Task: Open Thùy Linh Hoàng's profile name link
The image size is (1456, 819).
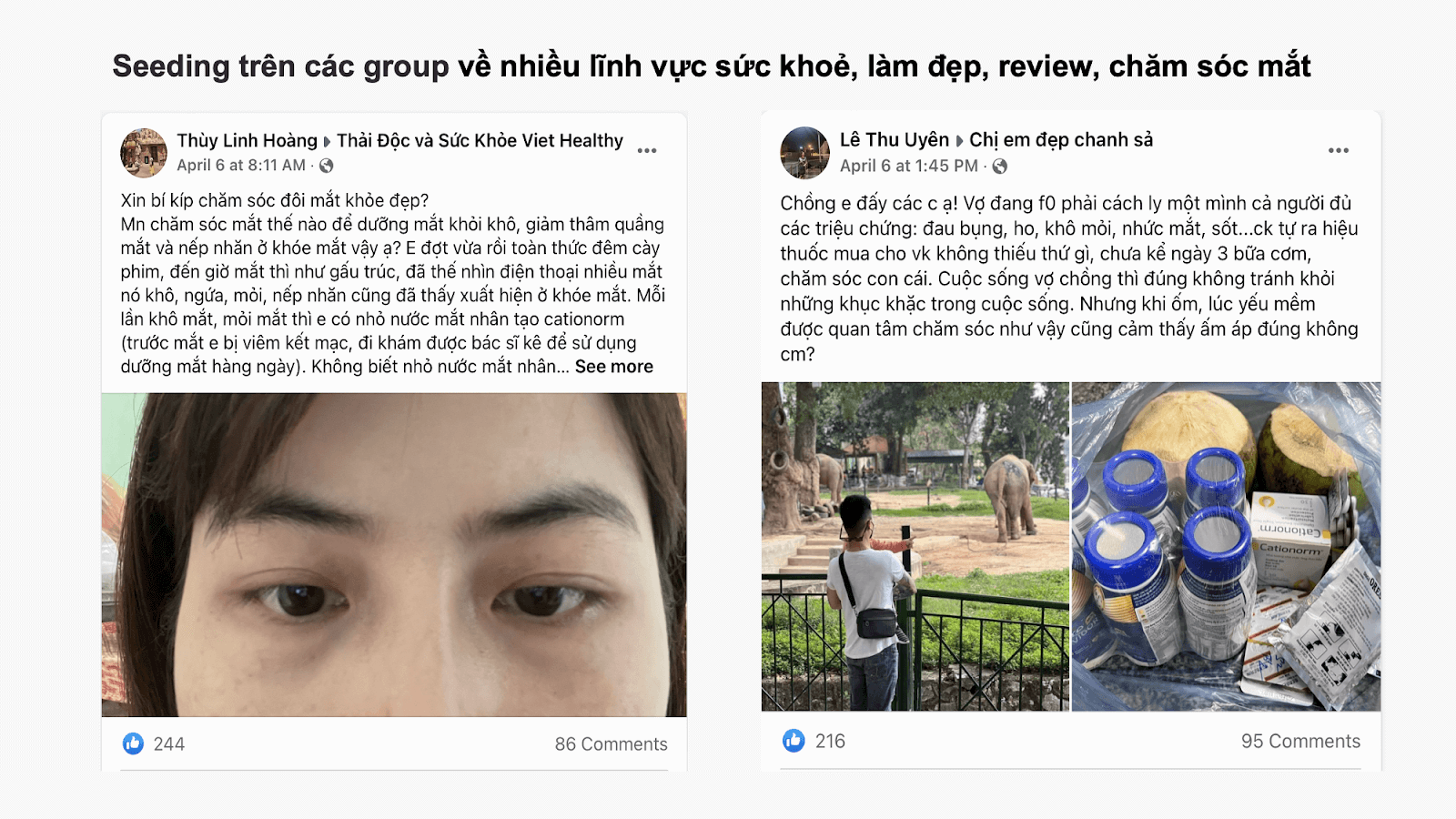Action: point(247,141)
